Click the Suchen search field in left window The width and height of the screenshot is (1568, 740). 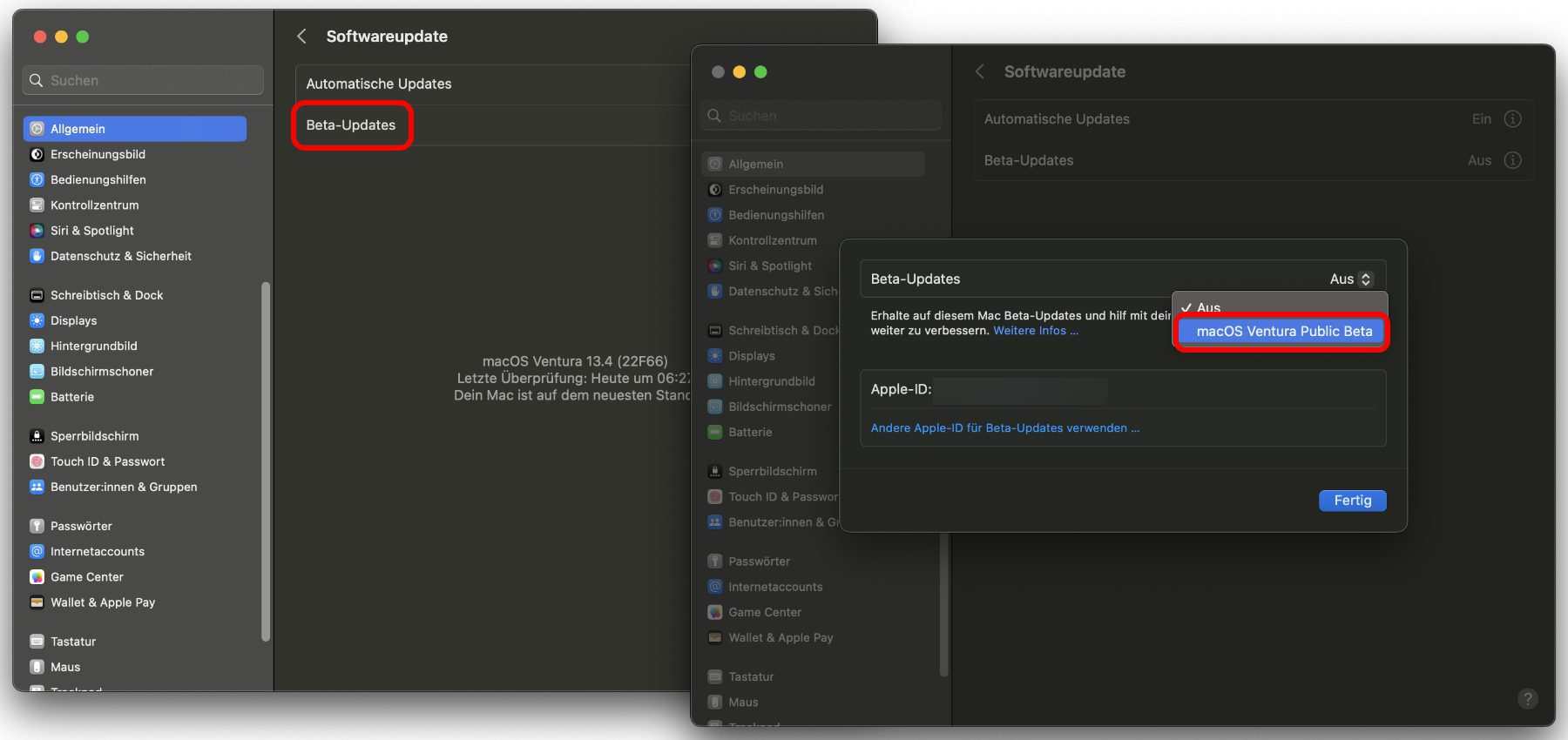pos(144,80)
